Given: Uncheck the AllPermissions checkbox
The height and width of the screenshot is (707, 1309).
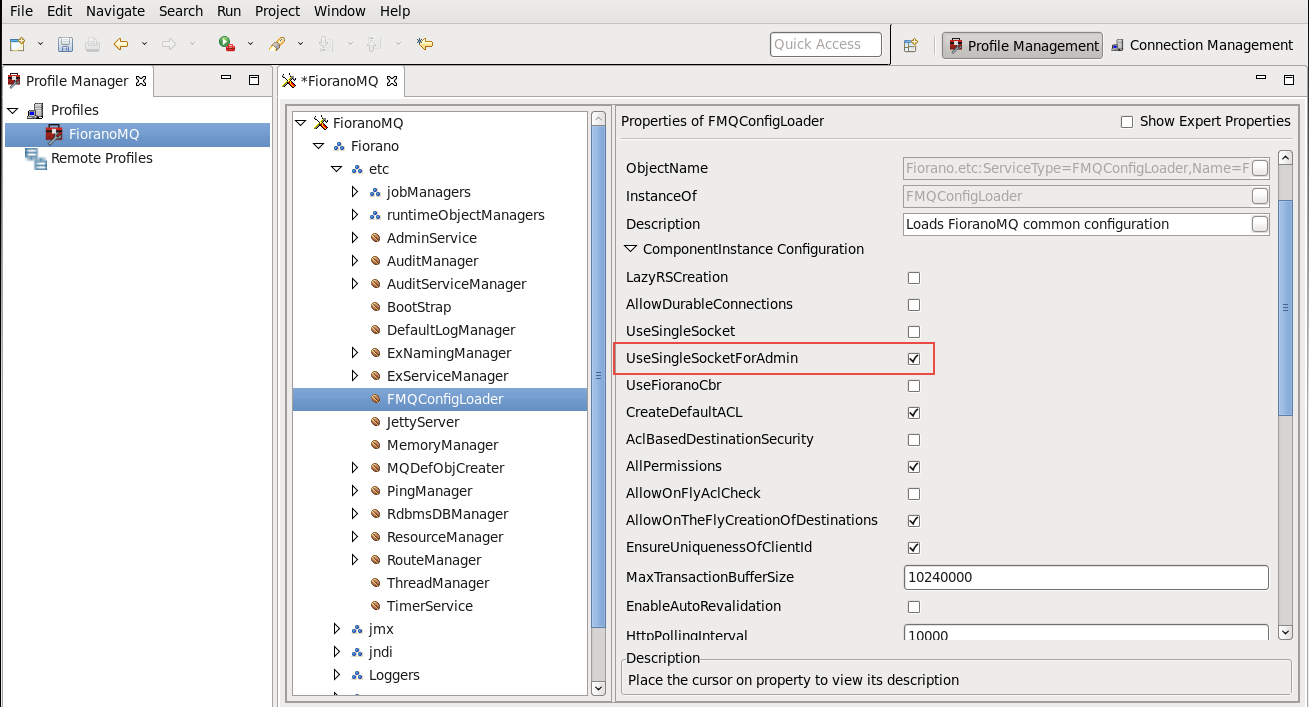Looking at the screenshot, I should click(x=913, y=467).
